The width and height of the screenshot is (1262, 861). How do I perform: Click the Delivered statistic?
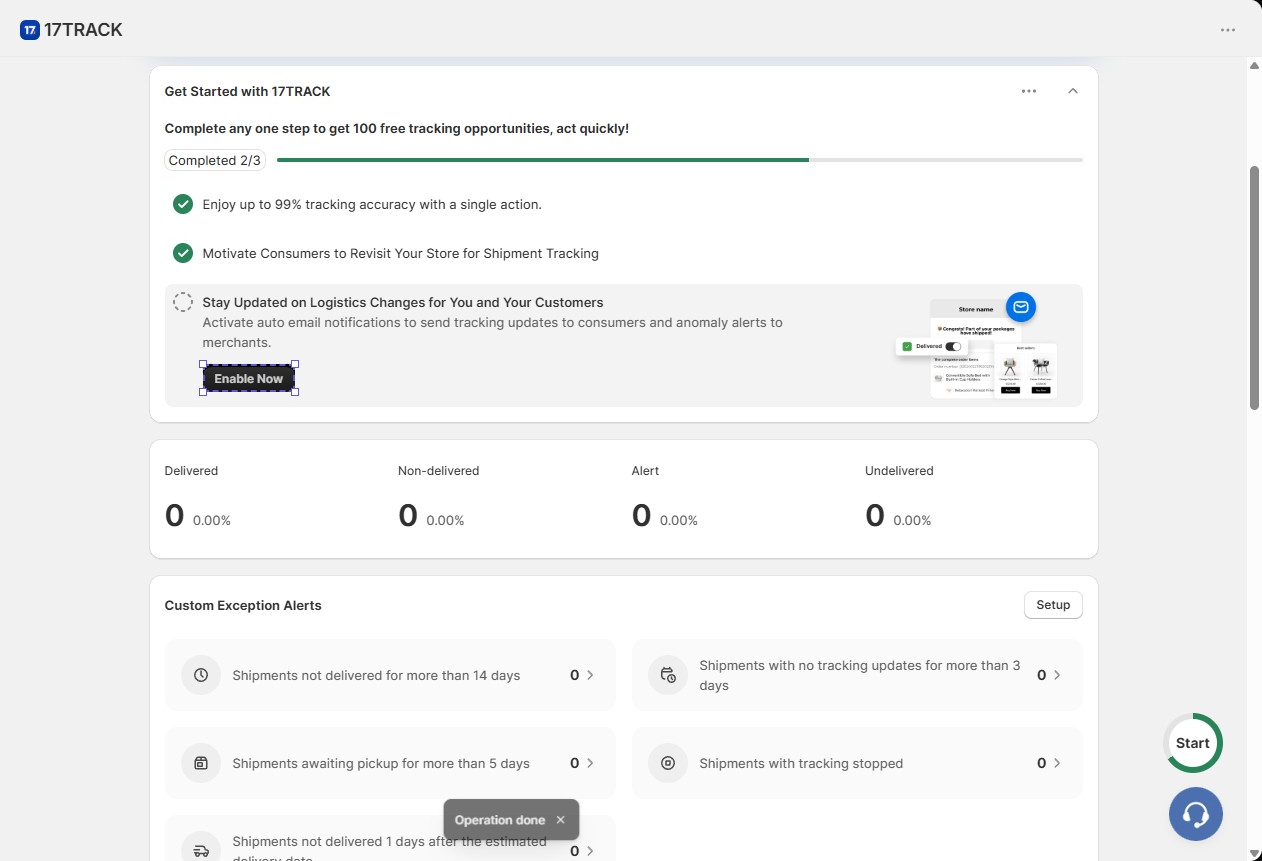[198, 499]
